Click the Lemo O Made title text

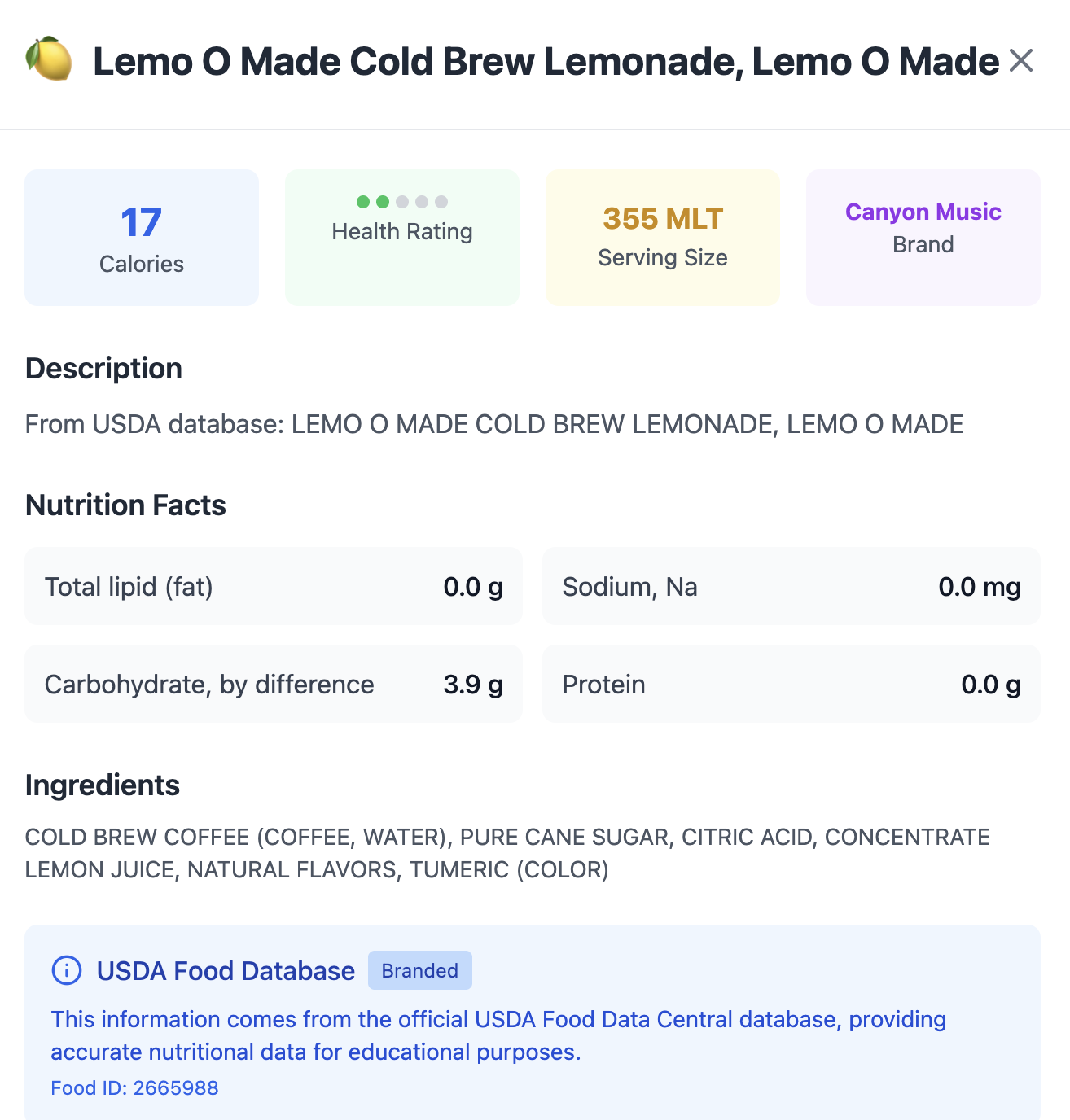tap(546, 62)
